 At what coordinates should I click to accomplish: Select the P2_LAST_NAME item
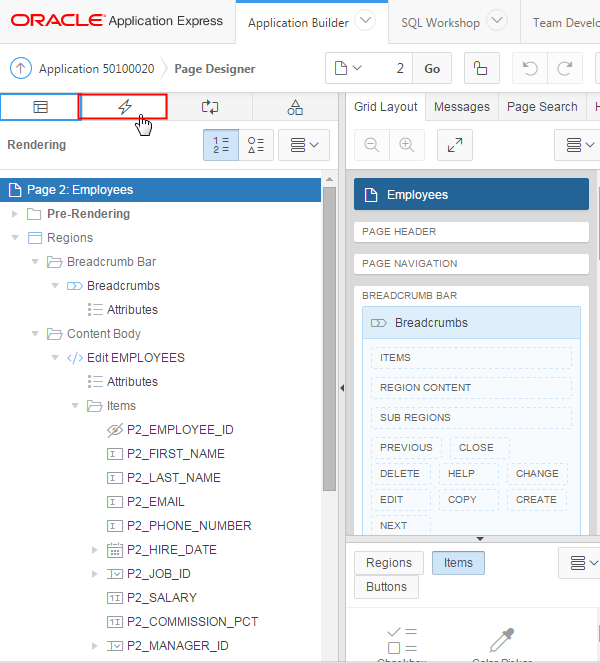[x=173, y=478]
